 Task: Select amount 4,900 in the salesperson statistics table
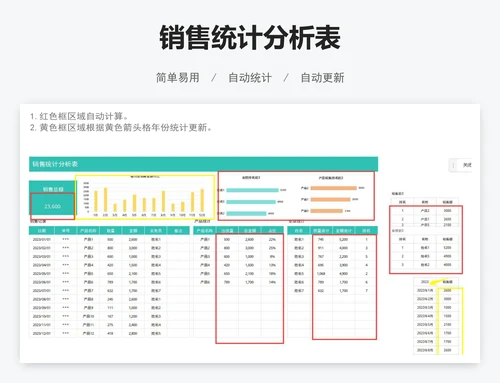coord(344,273)
